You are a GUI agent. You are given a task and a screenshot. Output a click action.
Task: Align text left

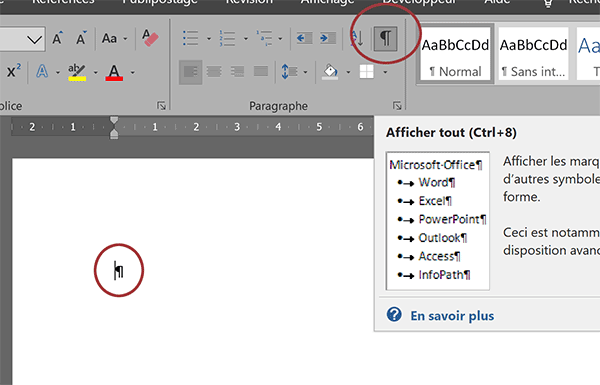(191, 72)
